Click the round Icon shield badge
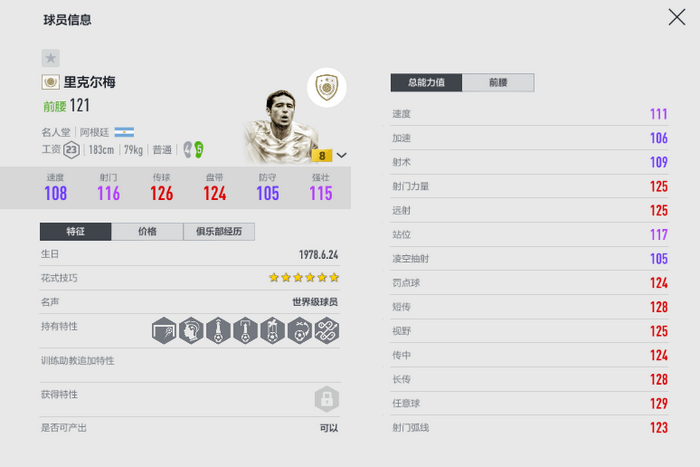700x467 pixels. [x=327, y=87]
